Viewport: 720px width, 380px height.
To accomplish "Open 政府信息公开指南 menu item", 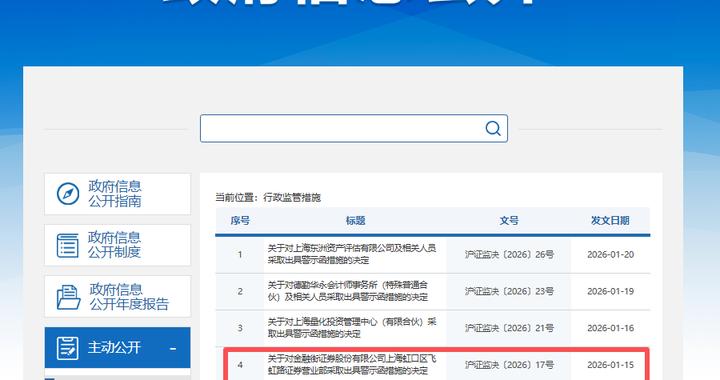I will coord(118,194).
